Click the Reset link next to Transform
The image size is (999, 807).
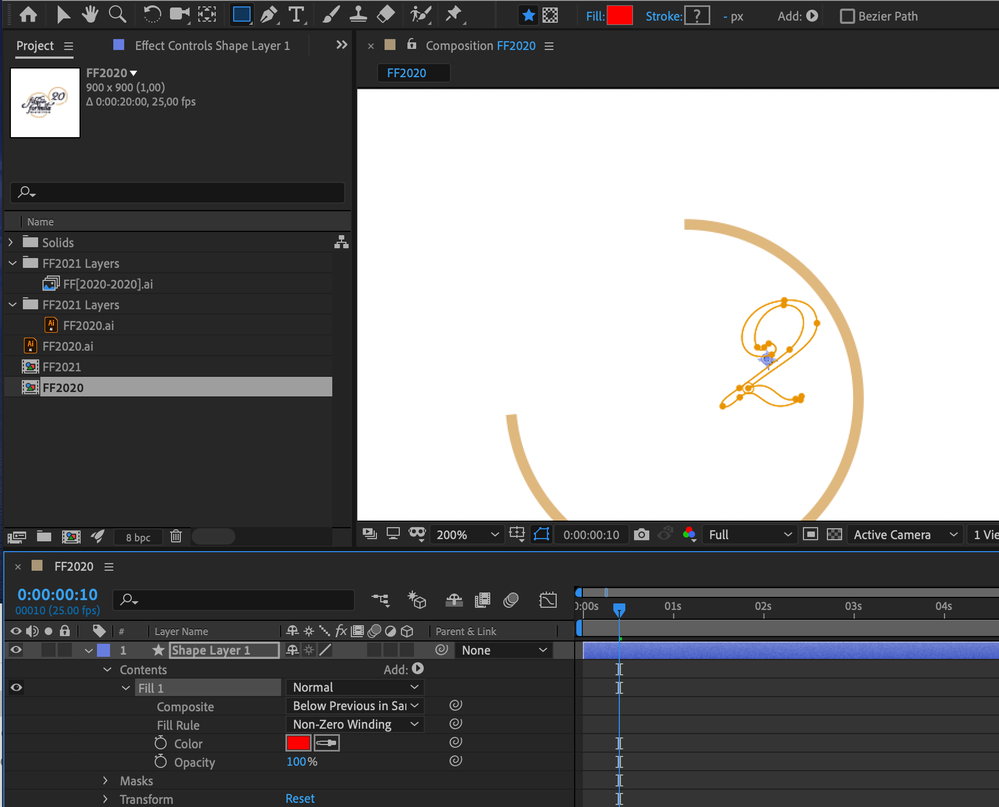[x=300, y=799]
